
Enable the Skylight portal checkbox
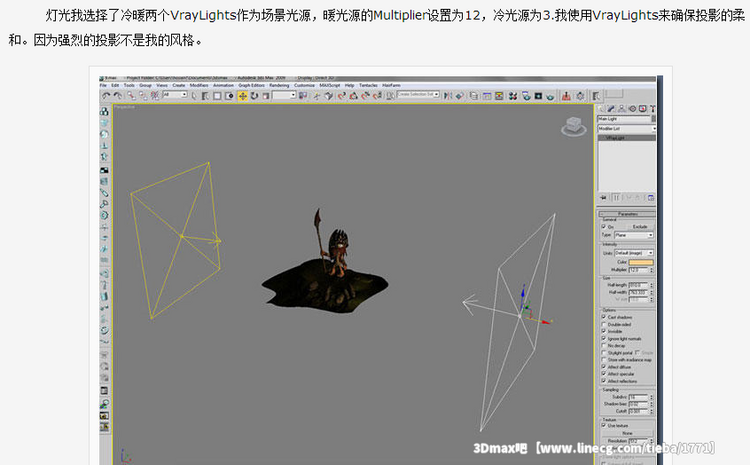[x=604, y=352]
